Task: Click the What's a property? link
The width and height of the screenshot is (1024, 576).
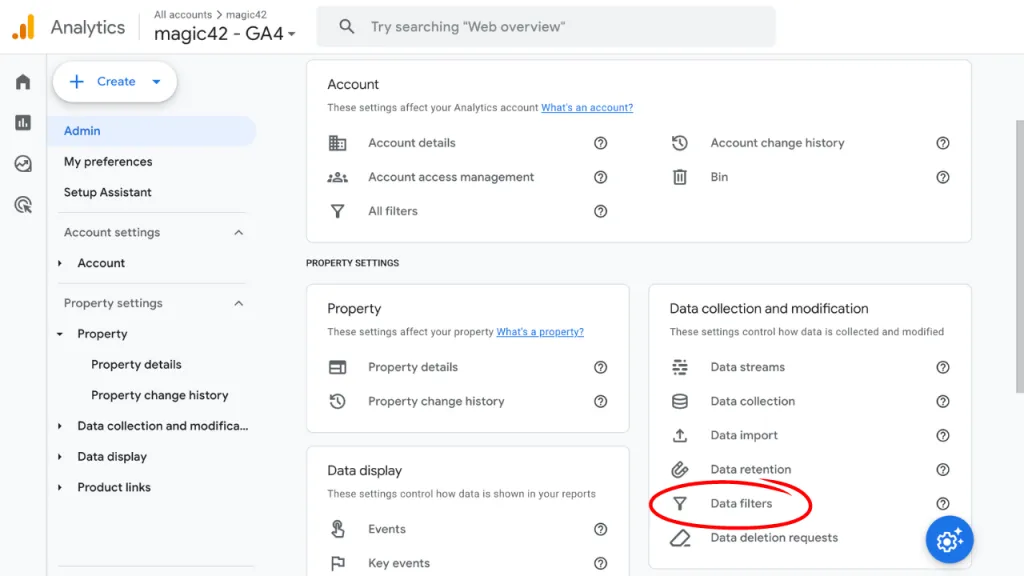Action: pos(540,332)
